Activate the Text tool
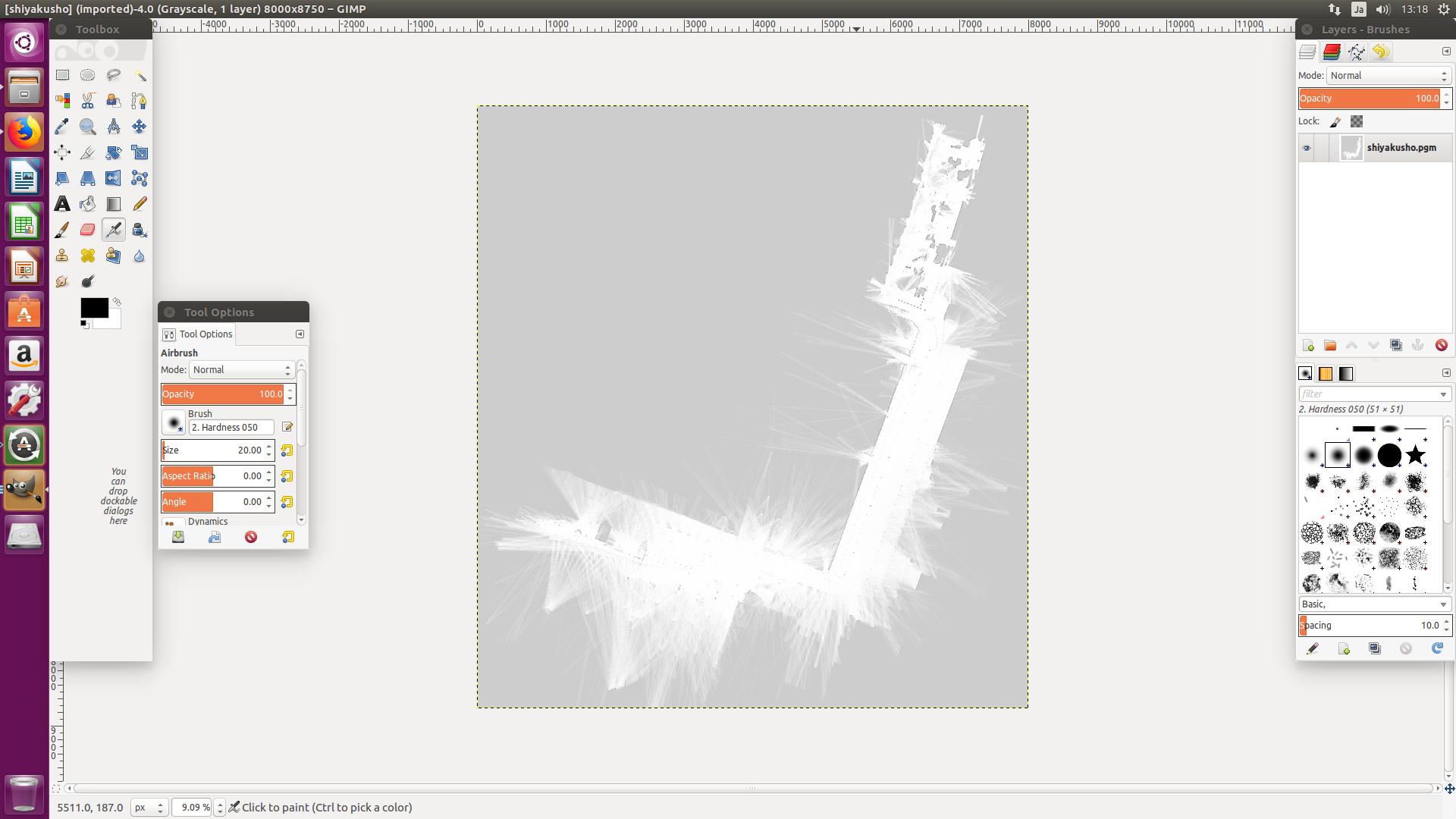This screenshot has width=1456, height=819. [x=62, y=204]
